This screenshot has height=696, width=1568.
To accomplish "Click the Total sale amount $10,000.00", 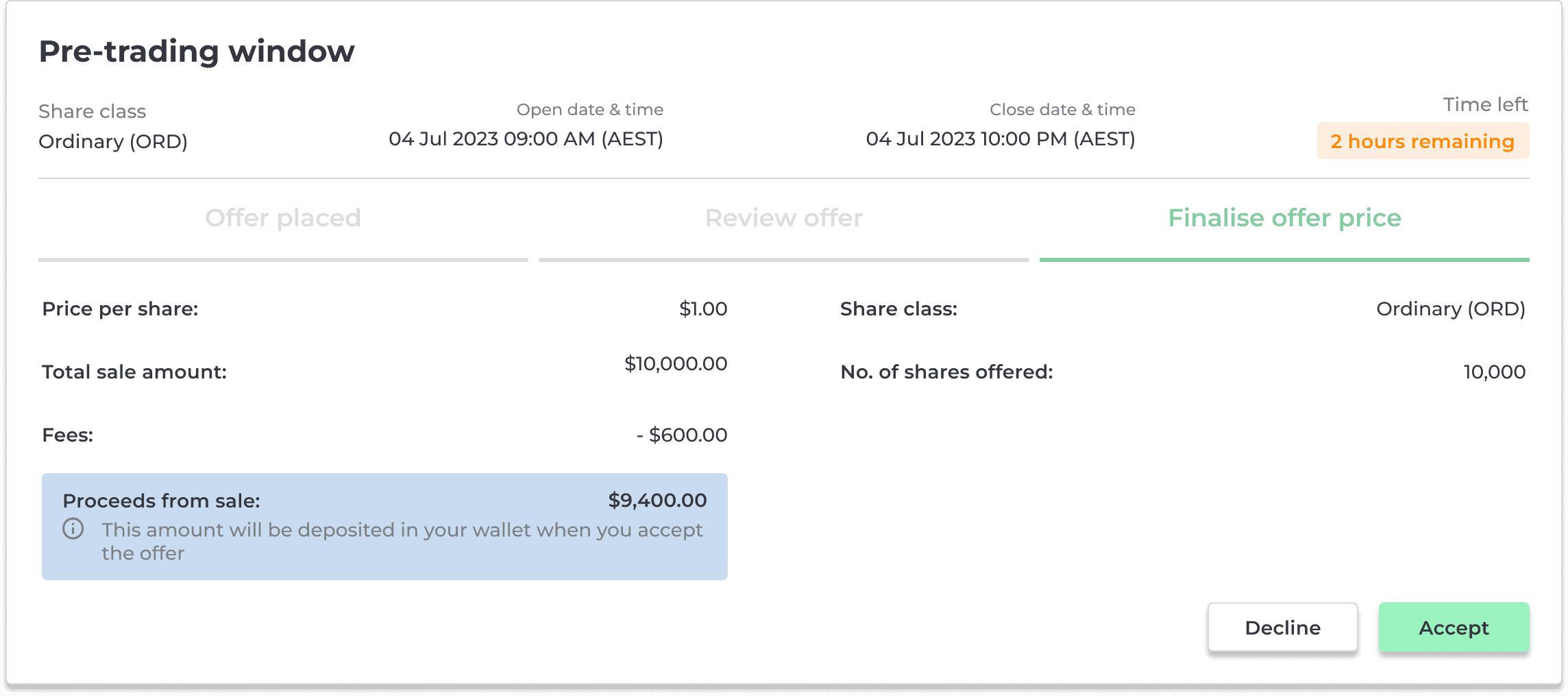I will click(676, 363).
